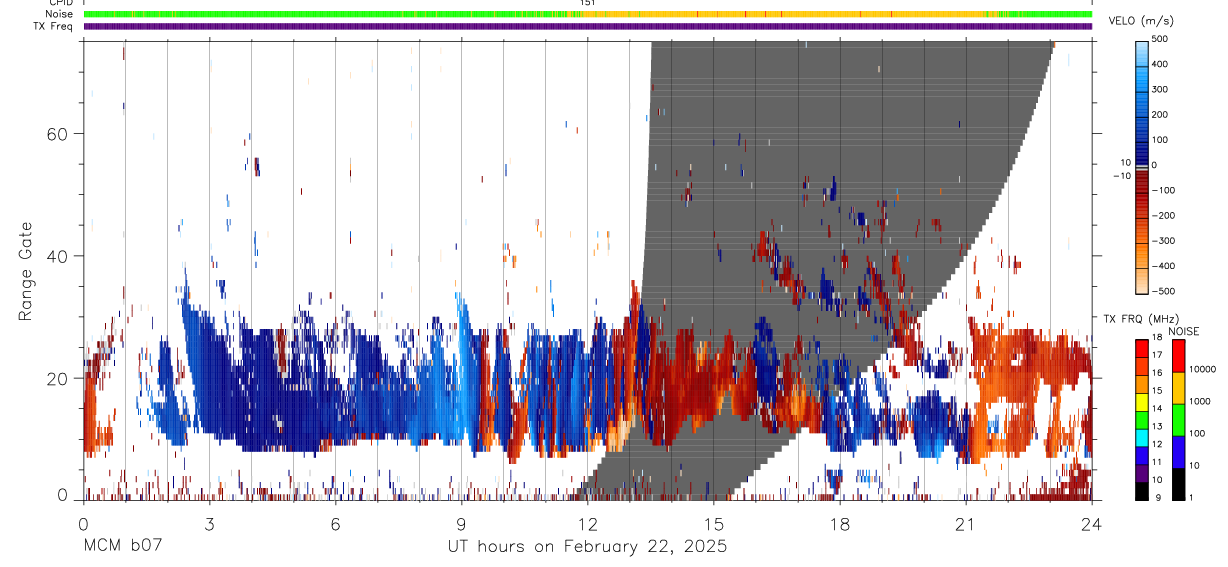Click the "10000" label on the NOISE scale
Screen dimensions: 1228x567
1202,369
